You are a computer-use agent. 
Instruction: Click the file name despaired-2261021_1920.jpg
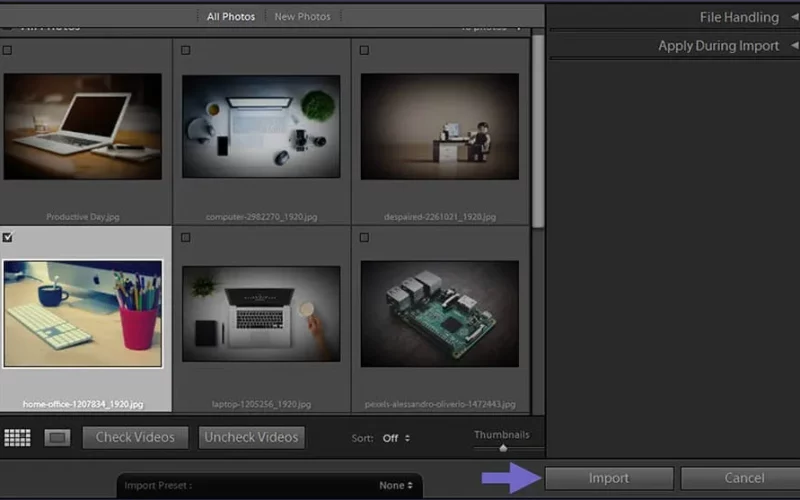pyautogui.click(x=440, y=217)
